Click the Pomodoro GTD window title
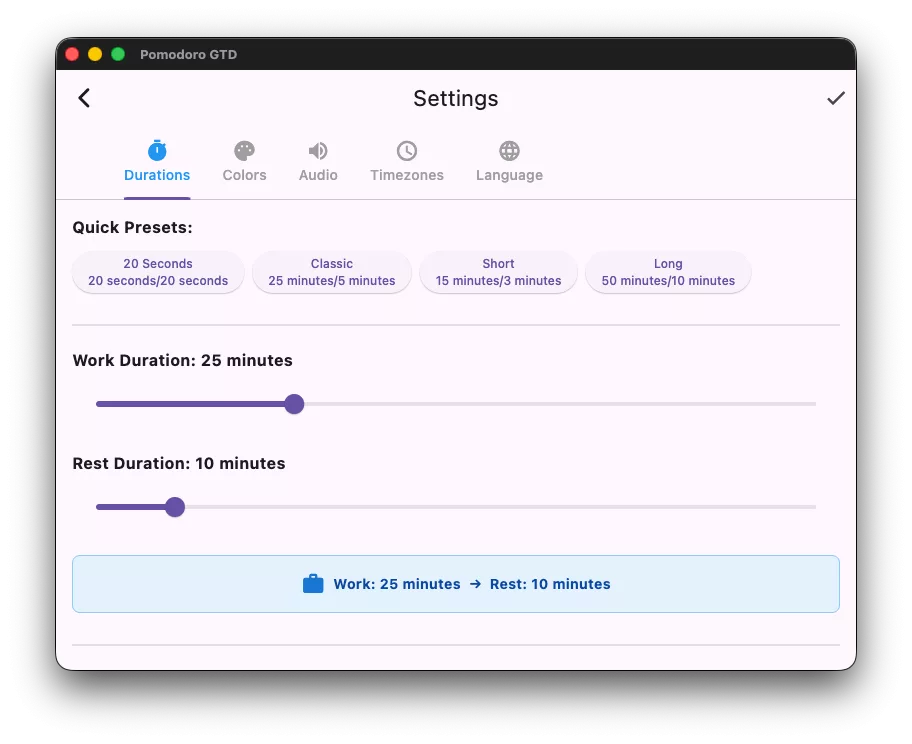 tap(188, 55)
